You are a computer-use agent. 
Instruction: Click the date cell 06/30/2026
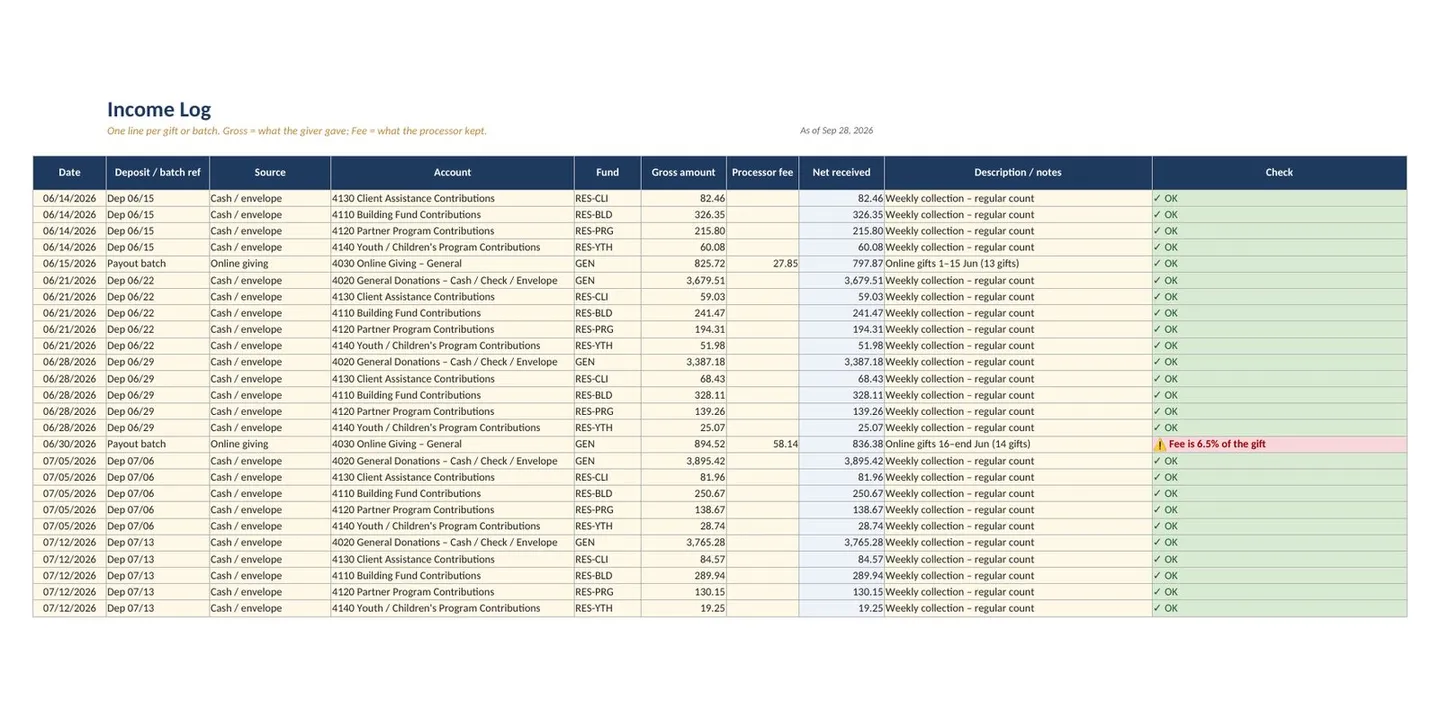click(x=69, y=444)
